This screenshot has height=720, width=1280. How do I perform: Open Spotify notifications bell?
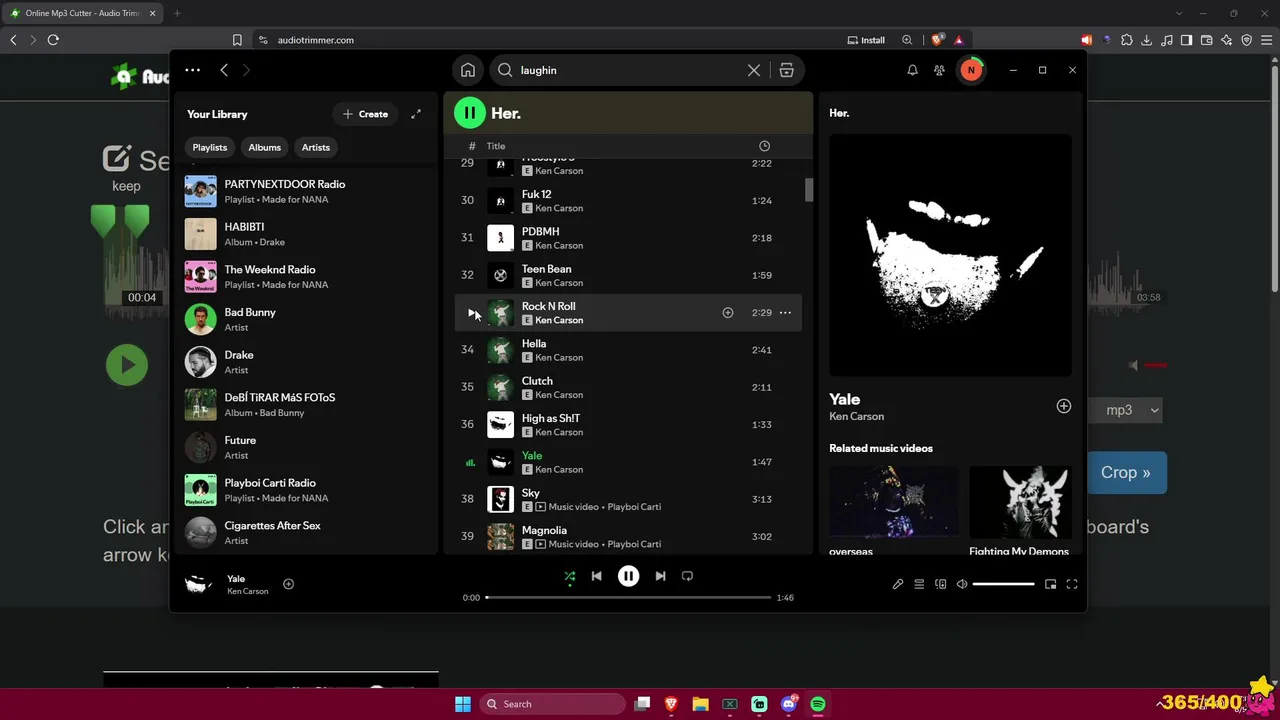tap(912, 70)
